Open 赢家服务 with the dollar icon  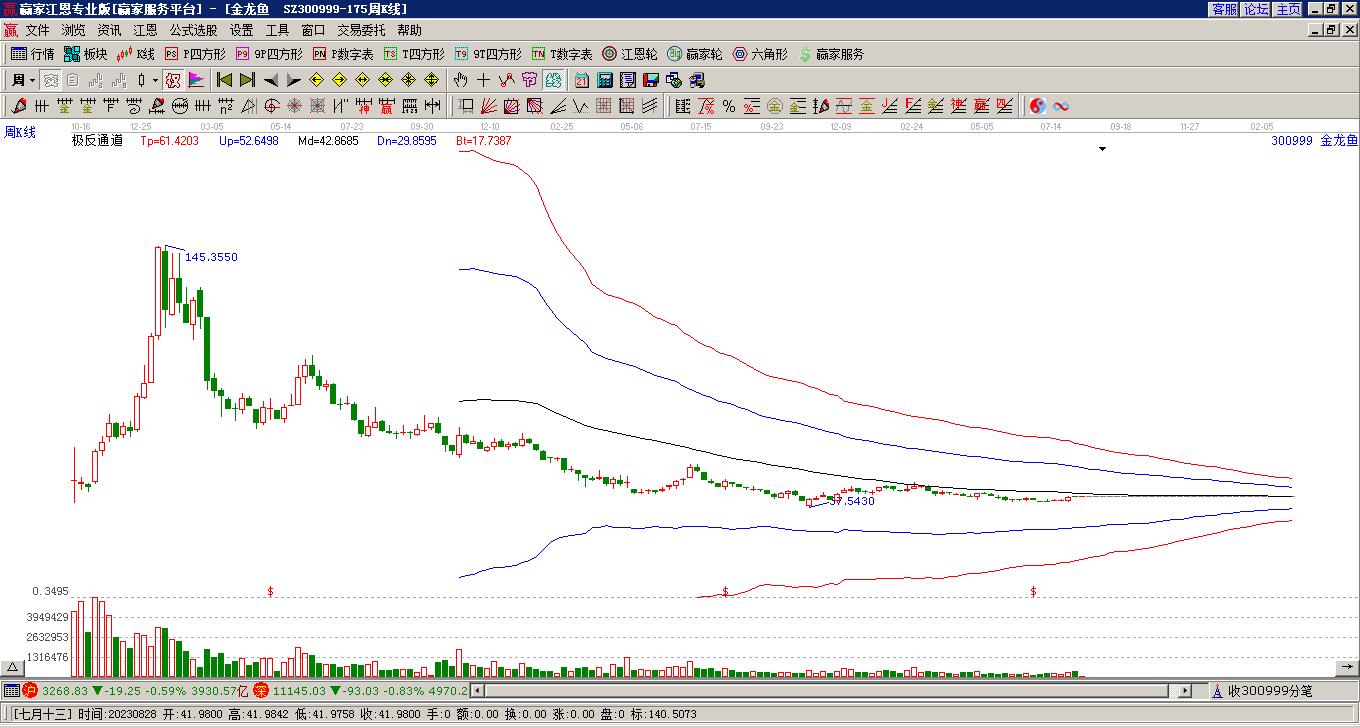[x=831, y=54]
